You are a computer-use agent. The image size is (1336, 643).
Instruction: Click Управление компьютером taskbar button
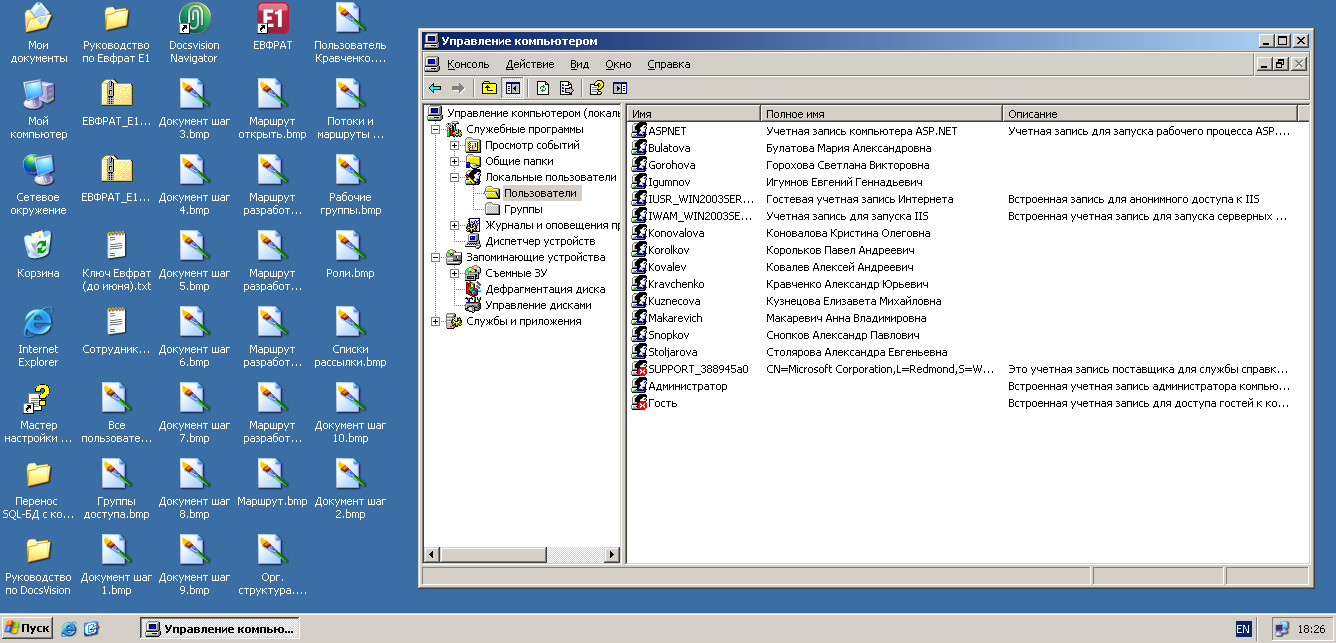[220, 629]
